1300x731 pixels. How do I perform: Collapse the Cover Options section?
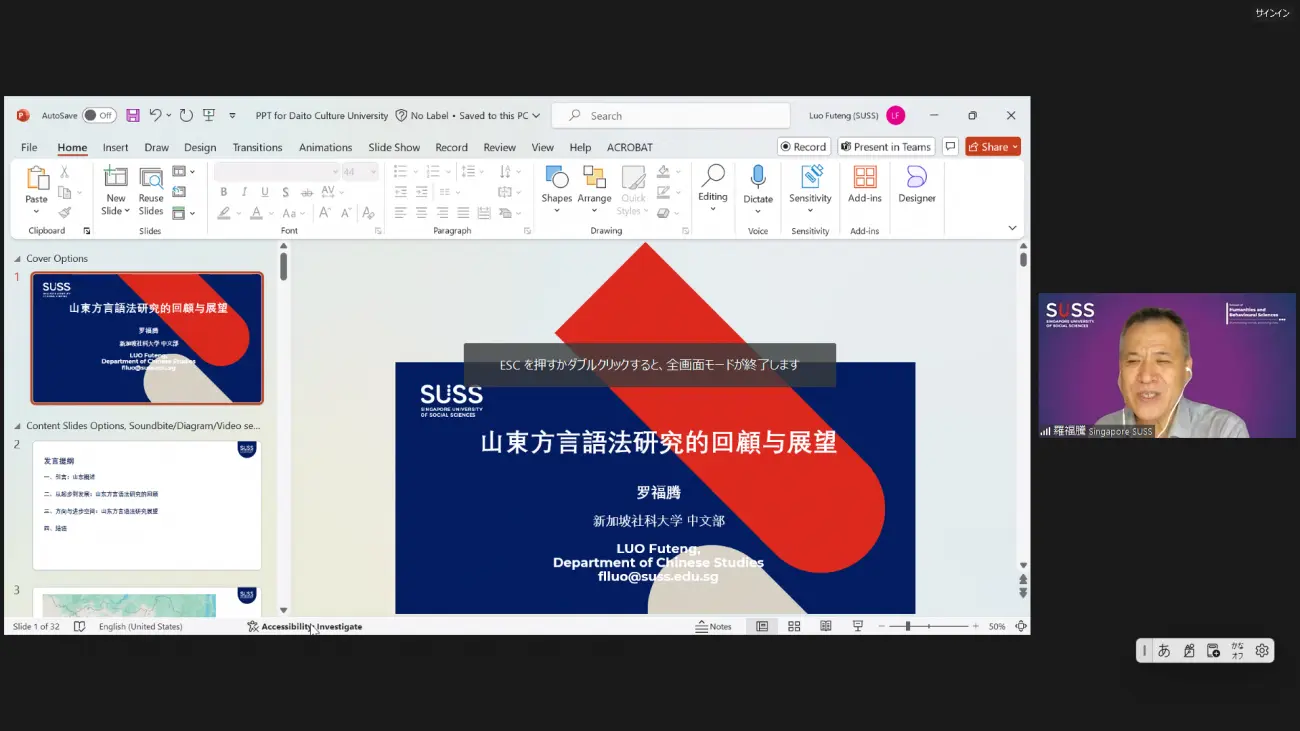18,259
